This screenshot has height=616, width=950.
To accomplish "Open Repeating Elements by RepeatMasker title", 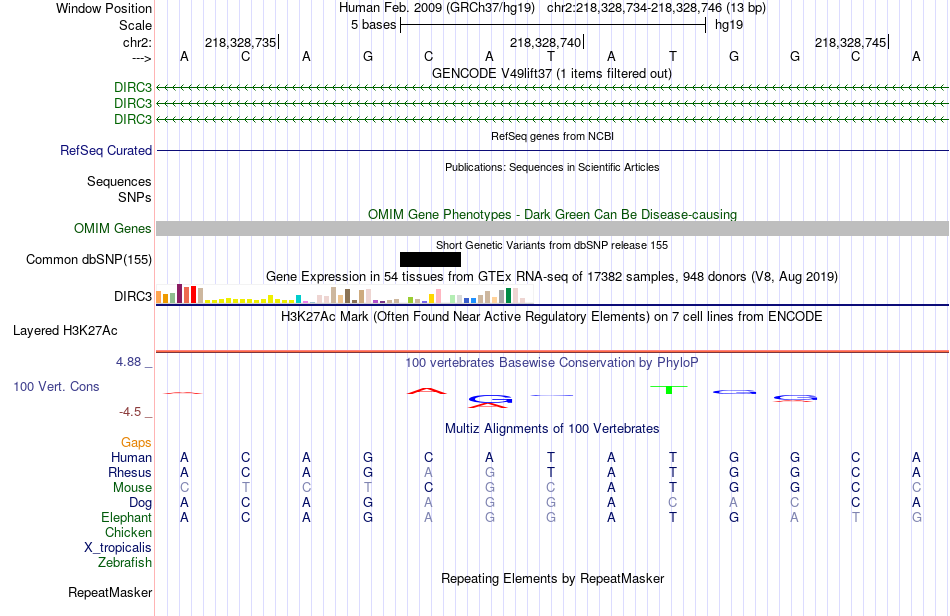I will 552,578.
